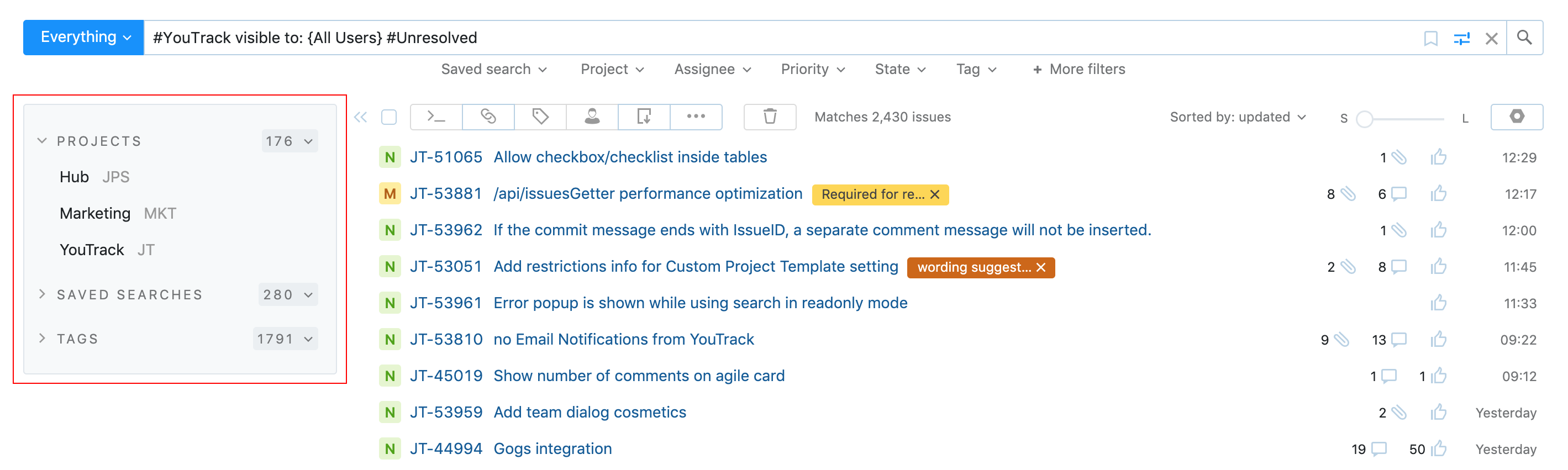Click the assignee person toolbar icon

click(592, 117)
